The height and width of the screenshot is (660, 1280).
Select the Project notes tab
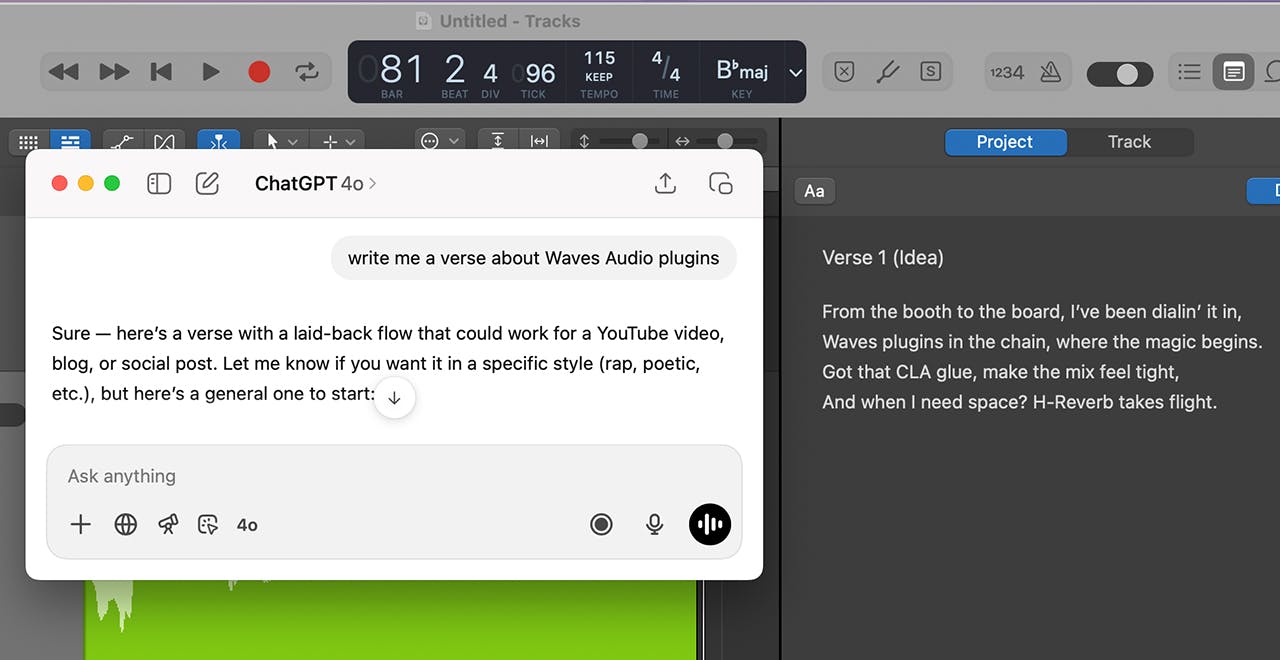pyautogui.click(x=1005, y=142)
